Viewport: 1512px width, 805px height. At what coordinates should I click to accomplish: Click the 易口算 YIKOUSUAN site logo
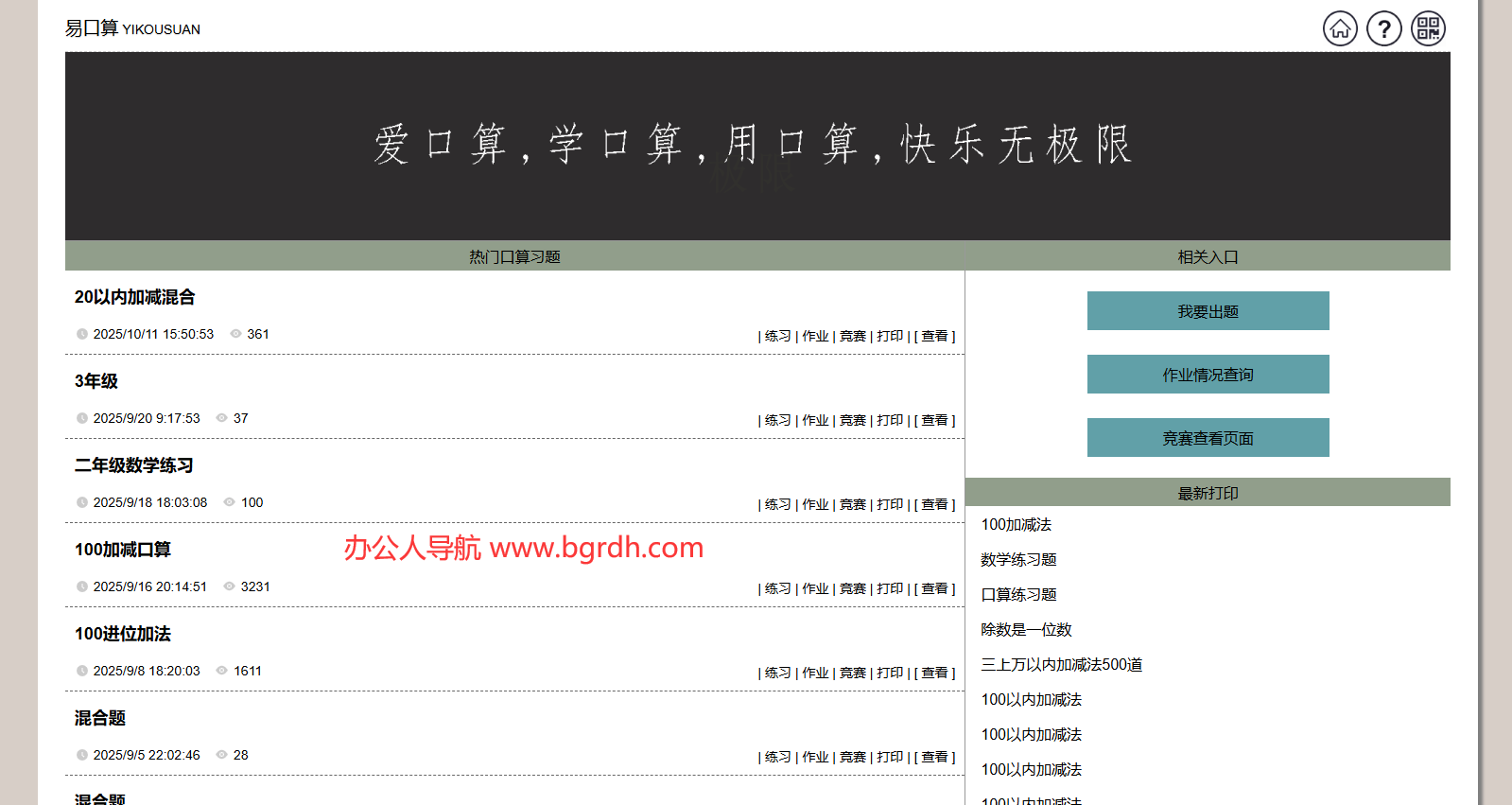(132, 28)
